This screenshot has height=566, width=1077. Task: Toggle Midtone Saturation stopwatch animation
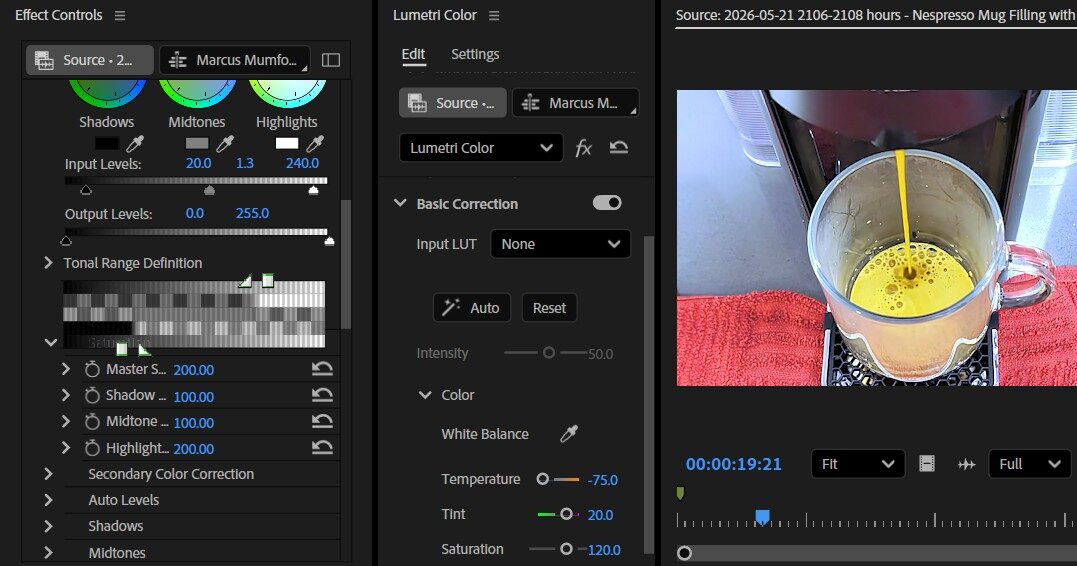point(92,422)
